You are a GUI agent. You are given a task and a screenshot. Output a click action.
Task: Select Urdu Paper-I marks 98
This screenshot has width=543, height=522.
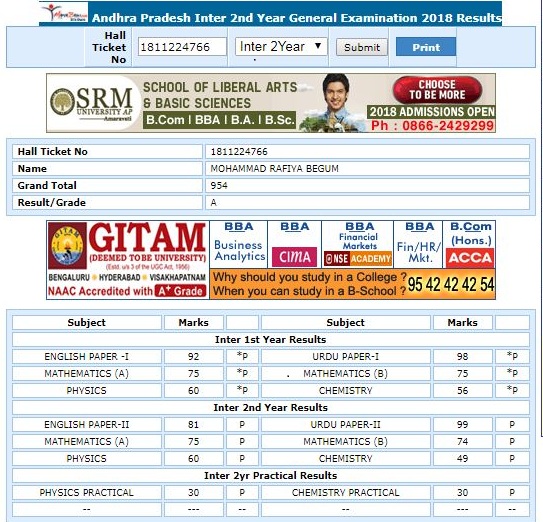pos(463,356)
